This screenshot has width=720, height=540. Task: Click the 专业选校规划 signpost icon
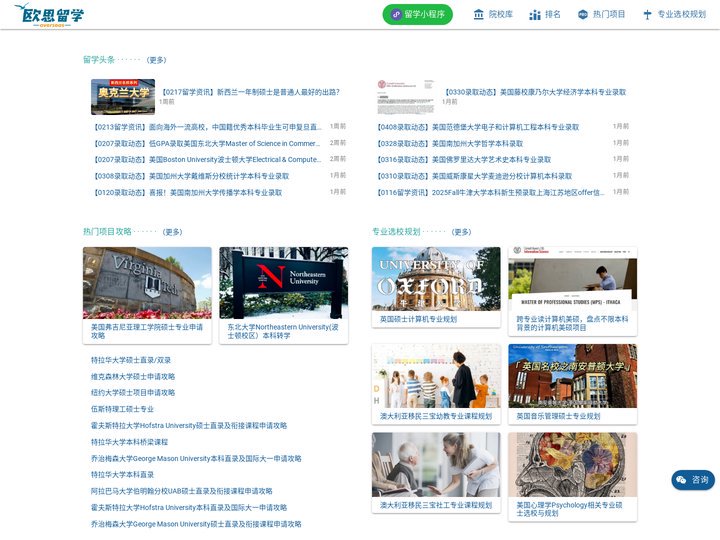647,15
